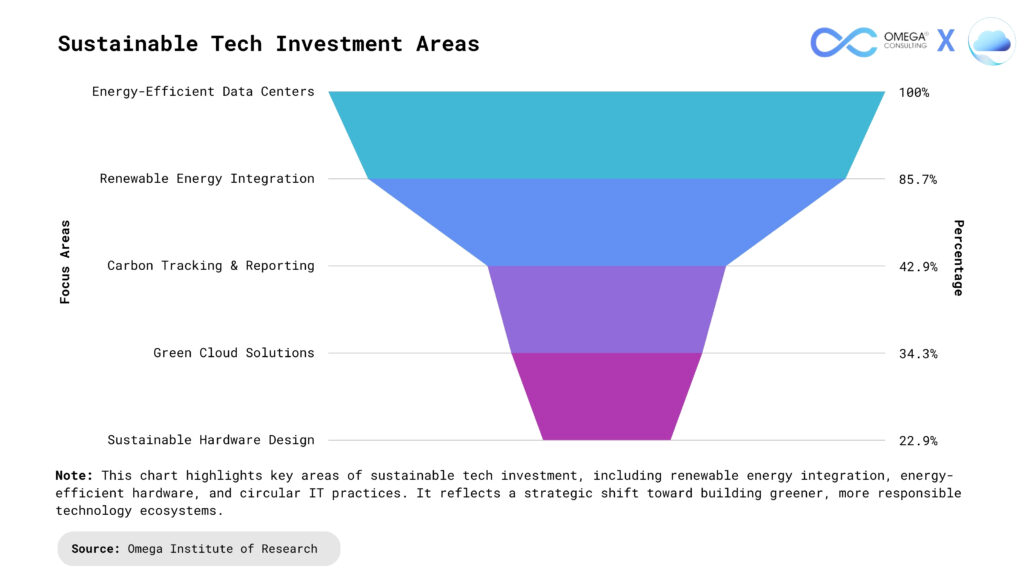Click the 42.9% percentage value
This screenshot has height=576, width=1024.
point(917,267)
